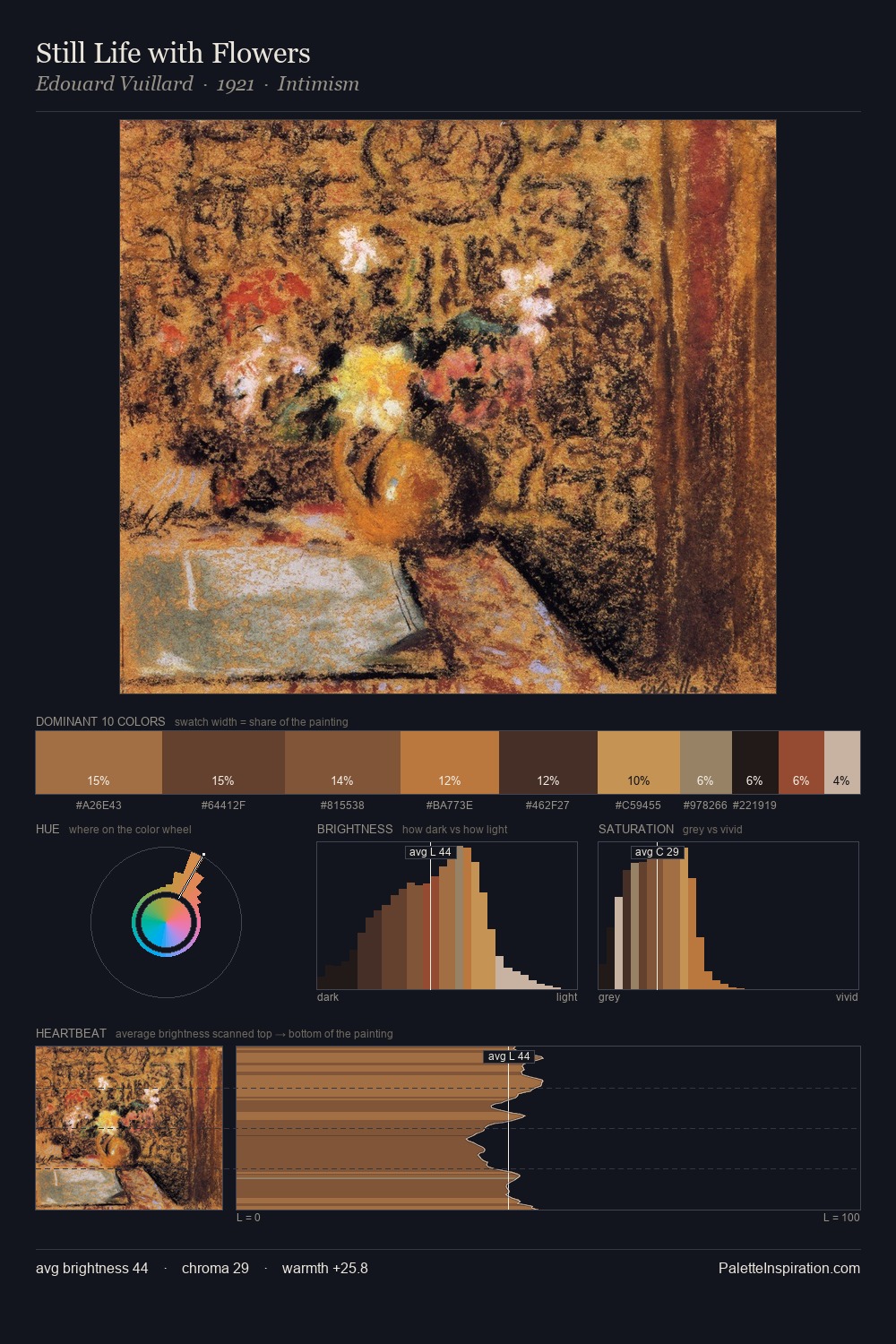Image resolution: width=896 pixels, height=1344 pixels.
Task: Click the rust-red 6% swatch
Action: click(801, 762)
